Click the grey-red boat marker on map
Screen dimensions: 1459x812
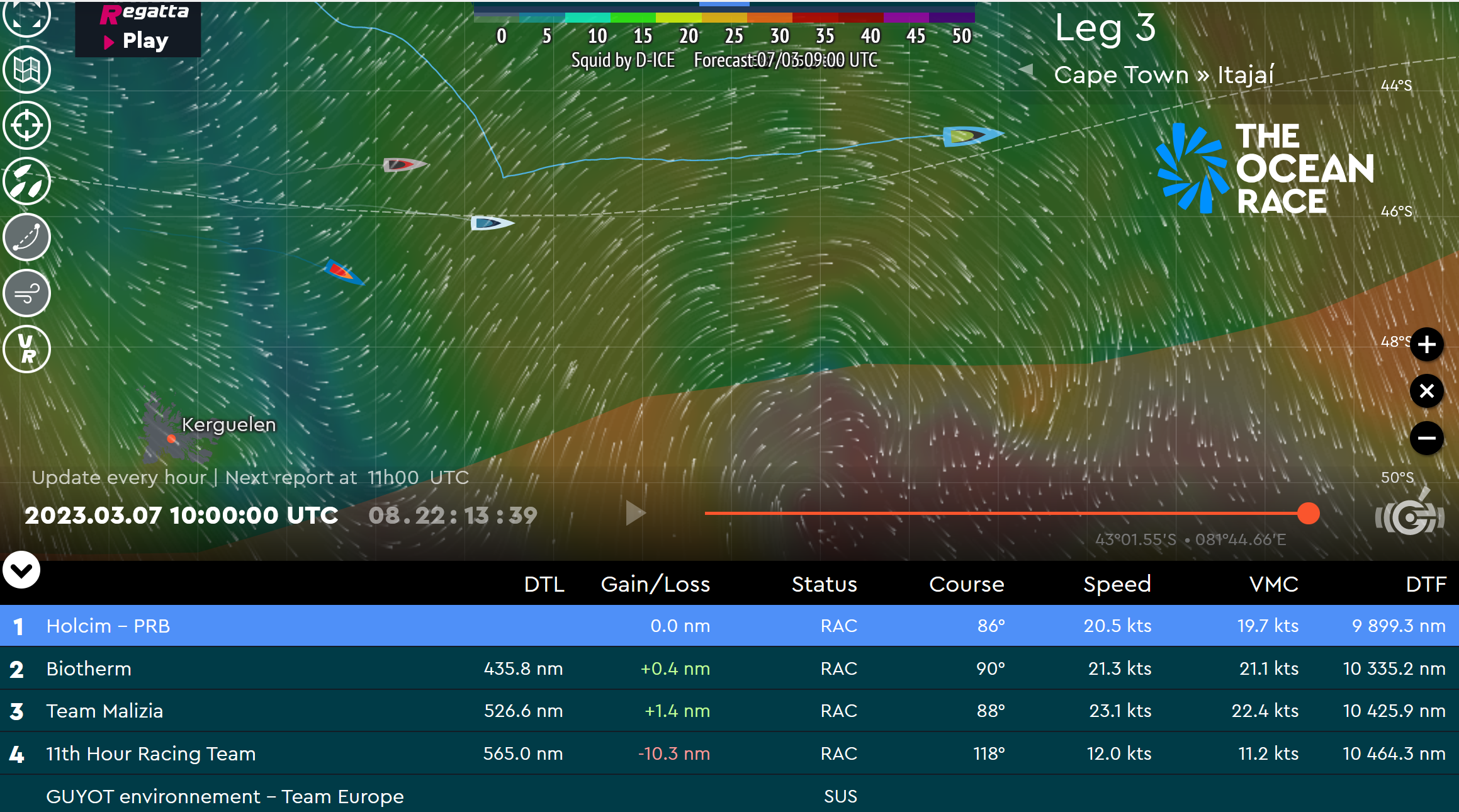click(x=405, y=165)
